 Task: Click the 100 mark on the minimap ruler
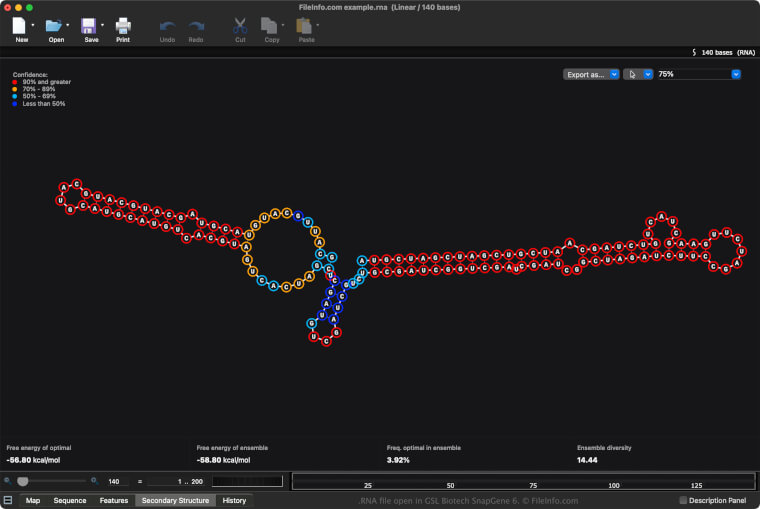[614, 485]
